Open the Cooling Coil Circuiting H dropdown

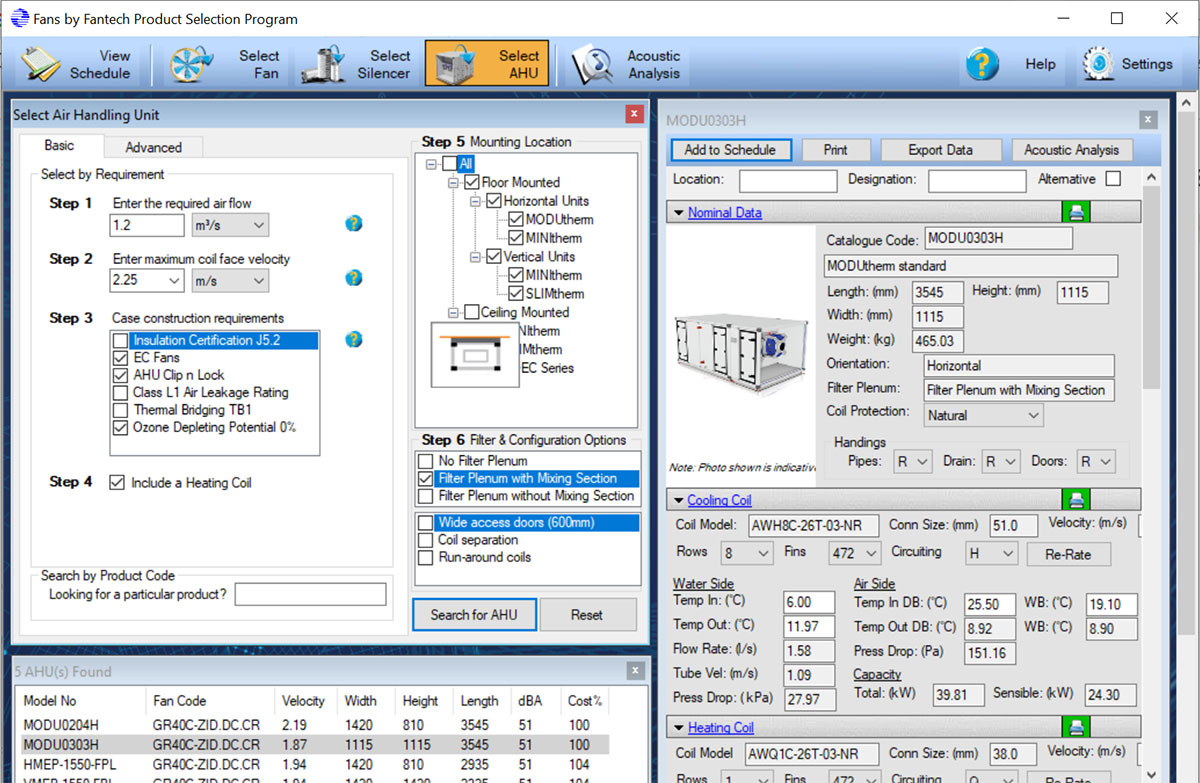click(991, 553)
